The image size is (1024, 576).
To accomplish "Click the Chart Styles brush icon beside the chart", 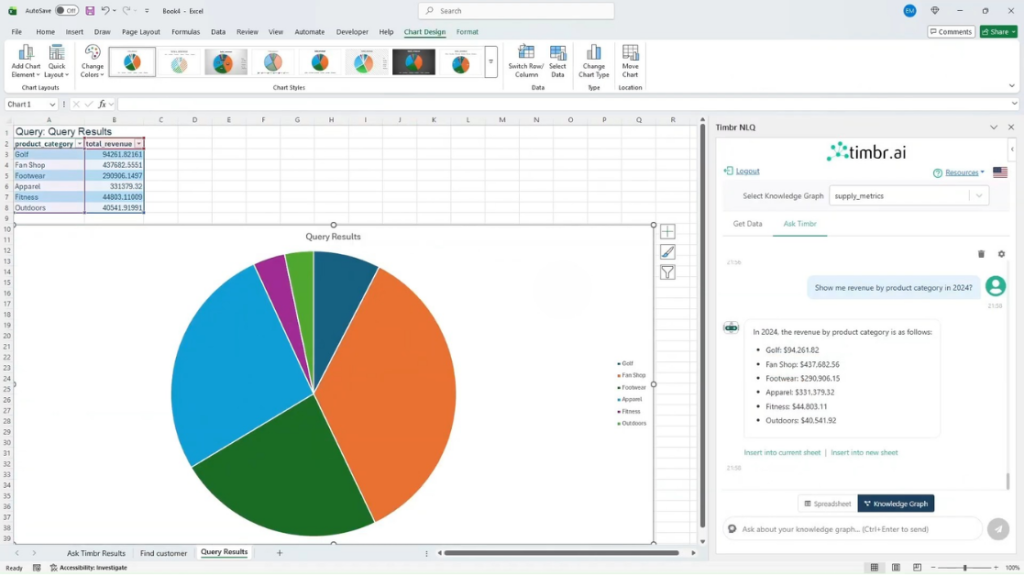I will pyautogui.click(x=667, y=252).
